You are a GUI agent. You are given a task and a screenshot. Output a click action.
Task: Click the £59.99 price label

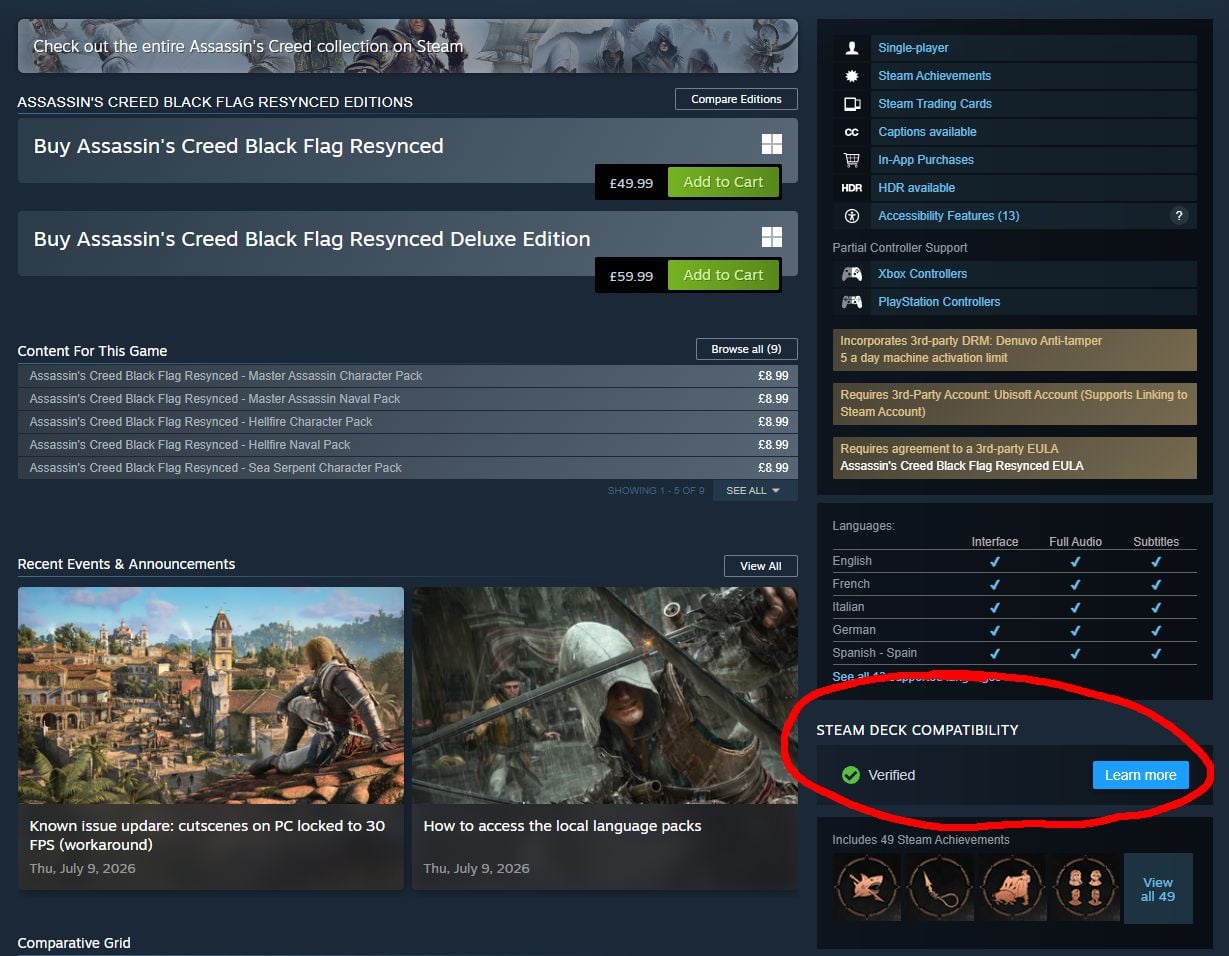(x=631, y=276)
